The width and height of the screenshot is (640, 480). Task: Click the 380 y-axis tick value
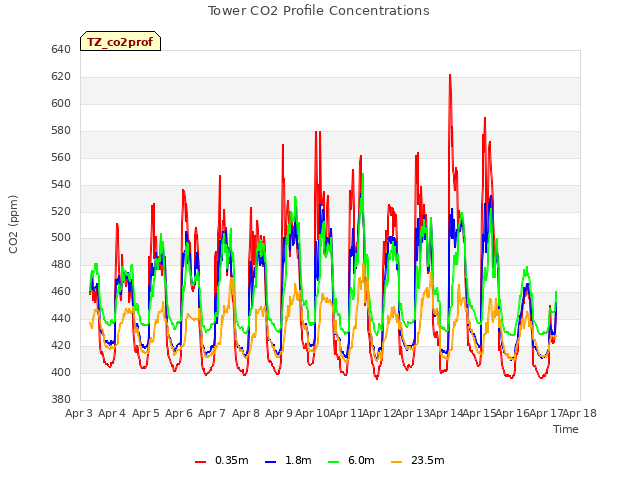[x=61, y=399]
